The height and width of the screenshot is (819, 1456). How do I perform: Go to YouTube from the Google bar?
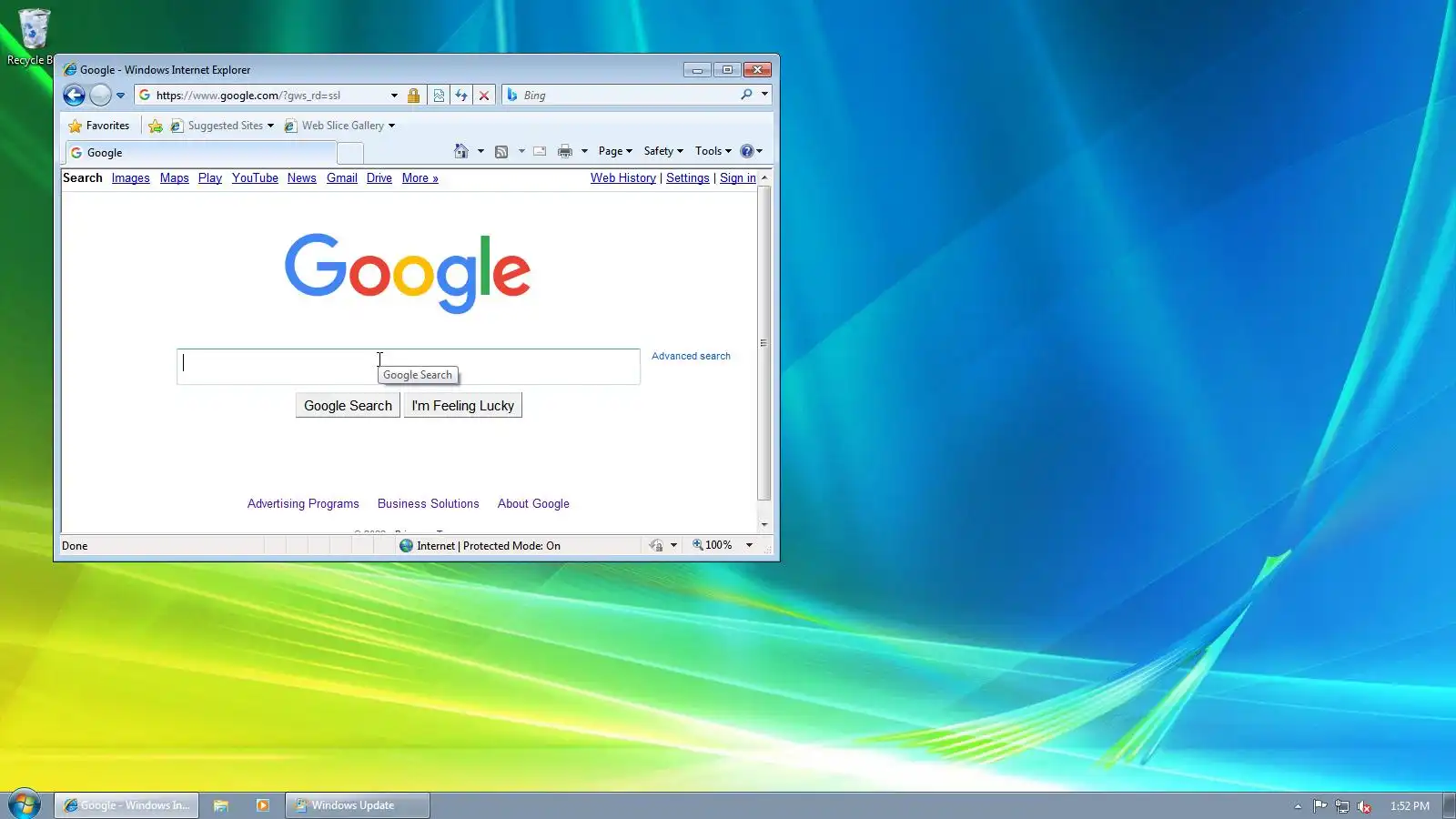(x=255, y=178)
